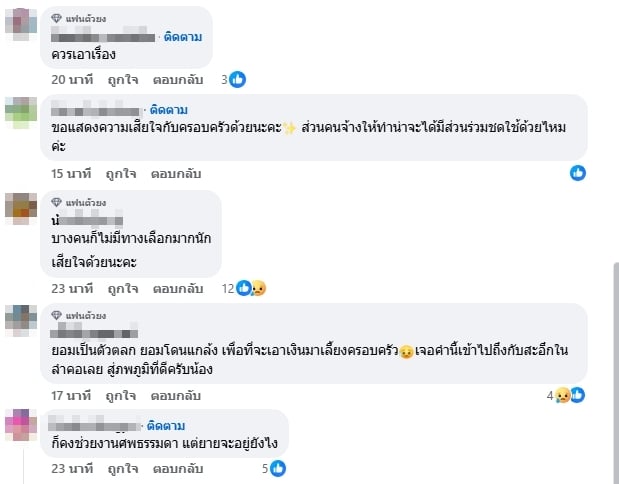The width and height of the screenshot is (619, 484).
Task: Follow the top commenter via ติดตาม
Action: [183, 37]
